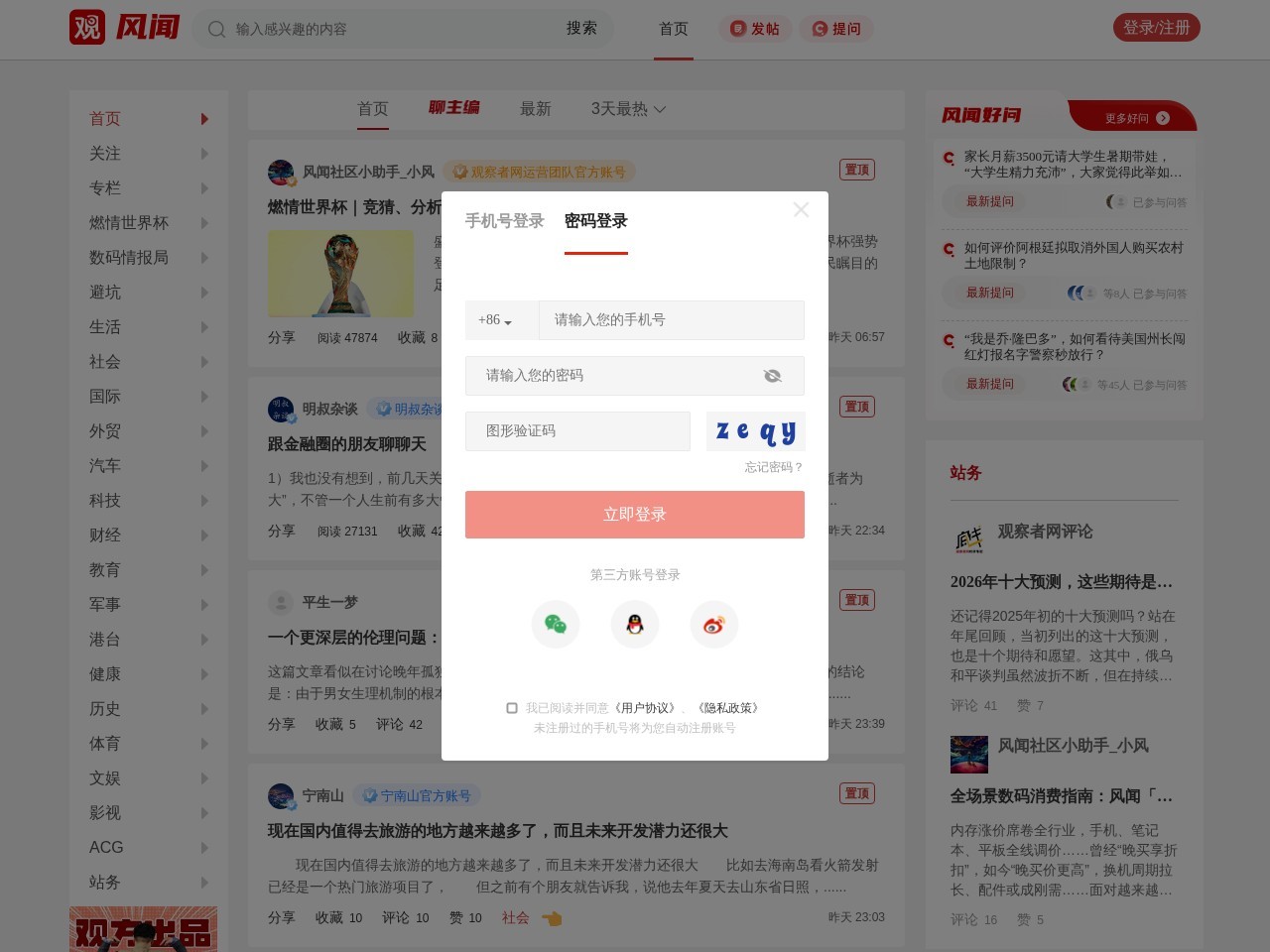Expand the 避坑 sidebar arrow
Screen dimensions: 1270x952
(x=204, y=293)
